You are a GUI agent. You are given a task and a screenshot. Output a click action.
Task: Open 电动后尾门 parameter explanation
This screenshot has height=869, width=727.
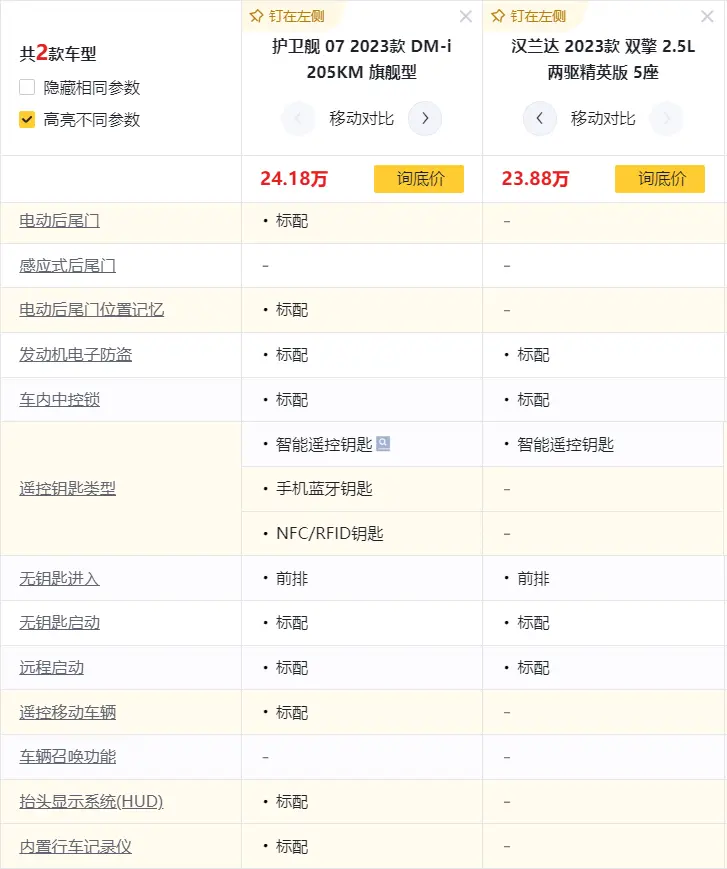[x=60, y=221]
